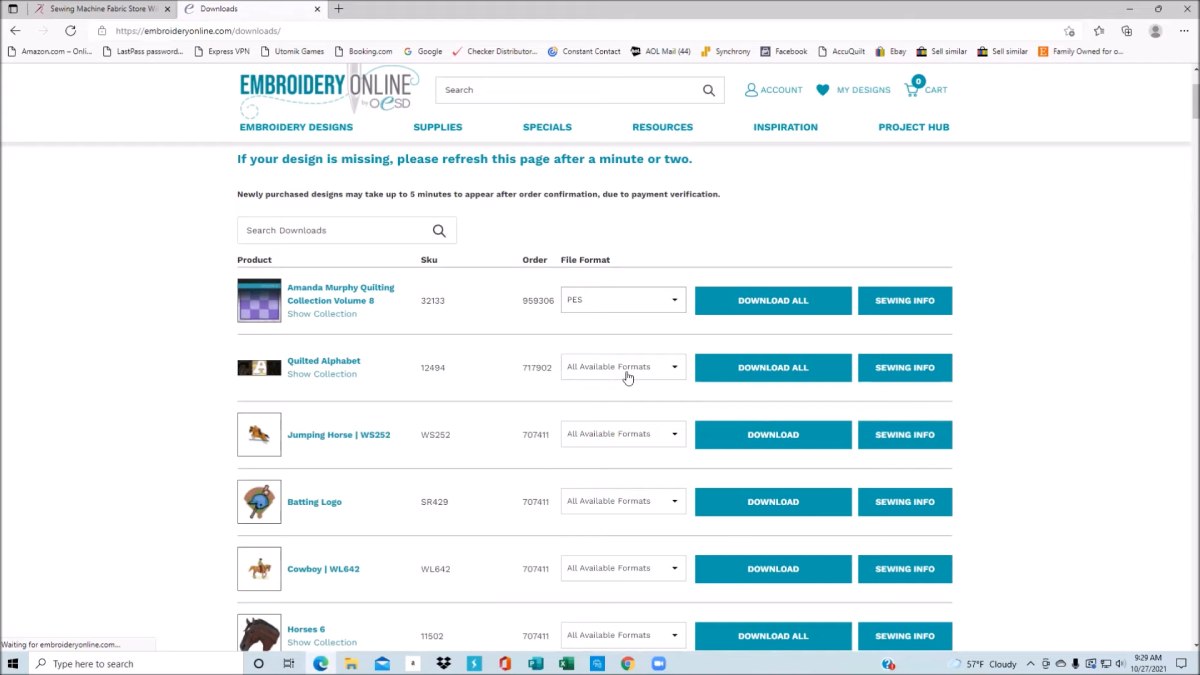Click the Cowboy thumbnail image

[x=259, y=569]
